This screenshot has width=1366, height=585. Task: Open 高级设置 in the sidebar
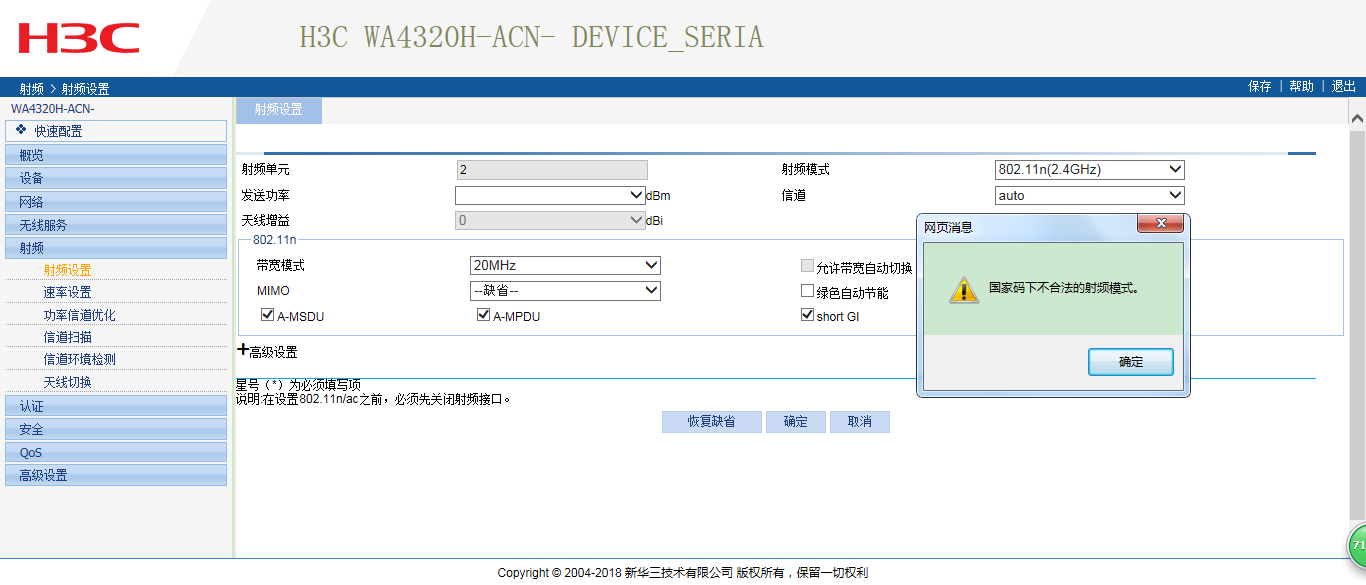pos(116,475)
